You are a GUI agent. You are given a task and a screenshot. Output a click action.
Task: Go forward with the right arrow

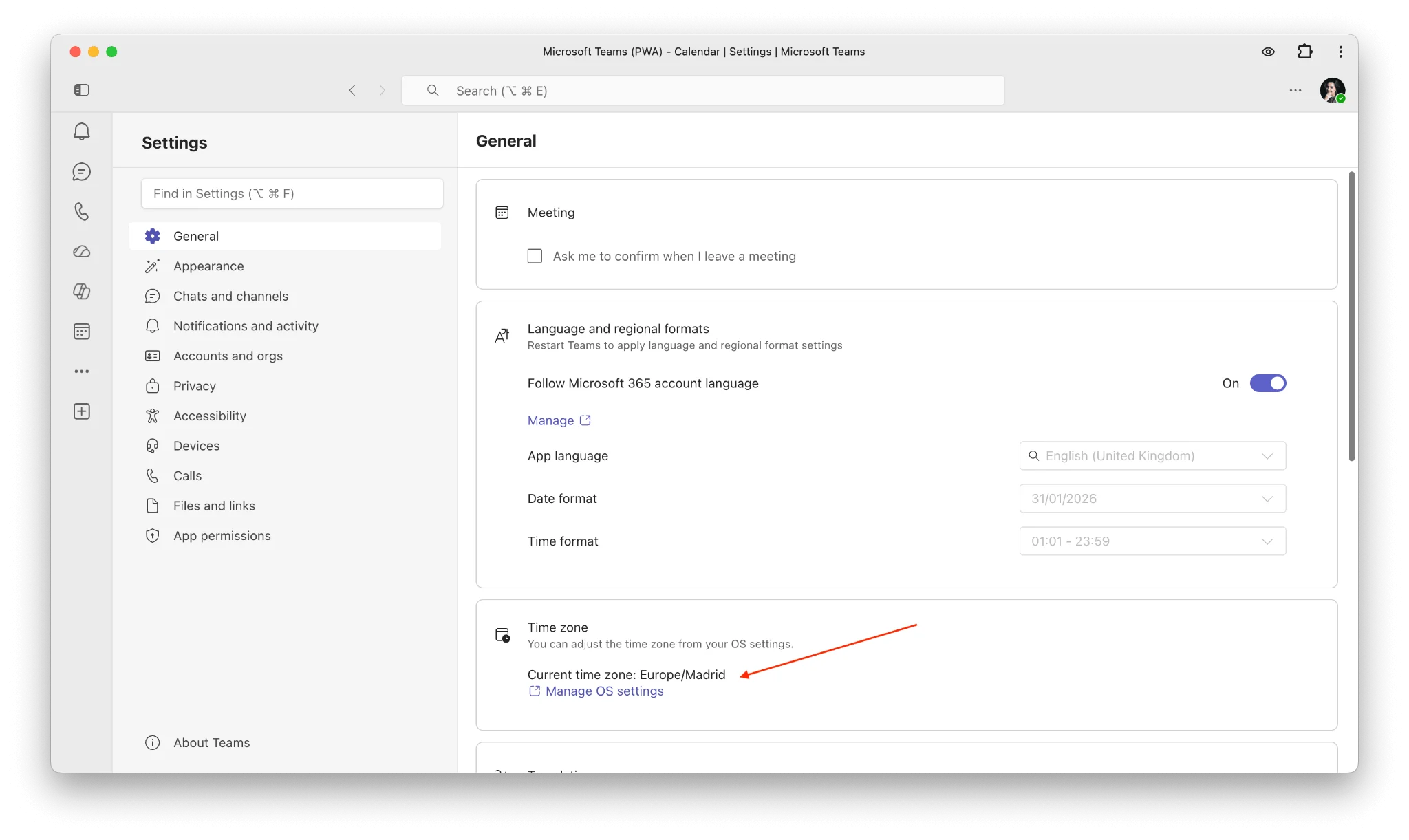click(x=383, y=90)
